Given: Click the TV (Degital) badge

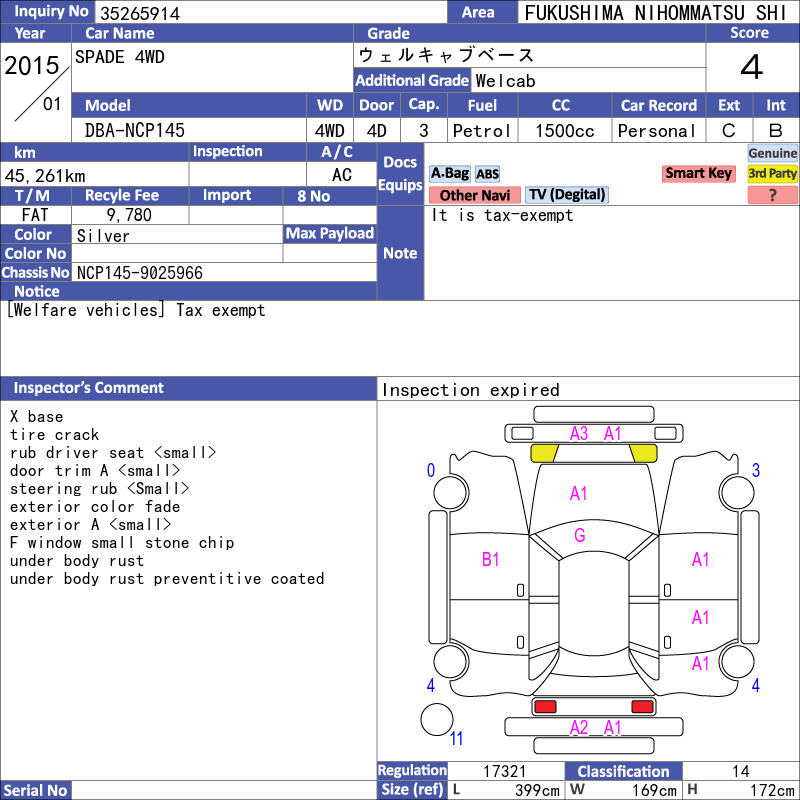Looking at the screenshot, I should [x=567, y=195].
